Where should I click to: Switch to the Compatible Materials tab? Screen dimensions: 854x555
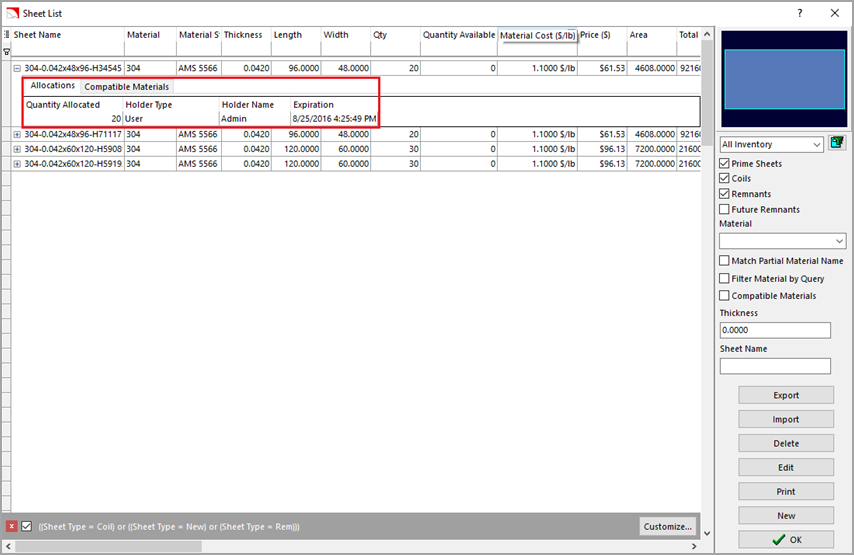(126, 87)
